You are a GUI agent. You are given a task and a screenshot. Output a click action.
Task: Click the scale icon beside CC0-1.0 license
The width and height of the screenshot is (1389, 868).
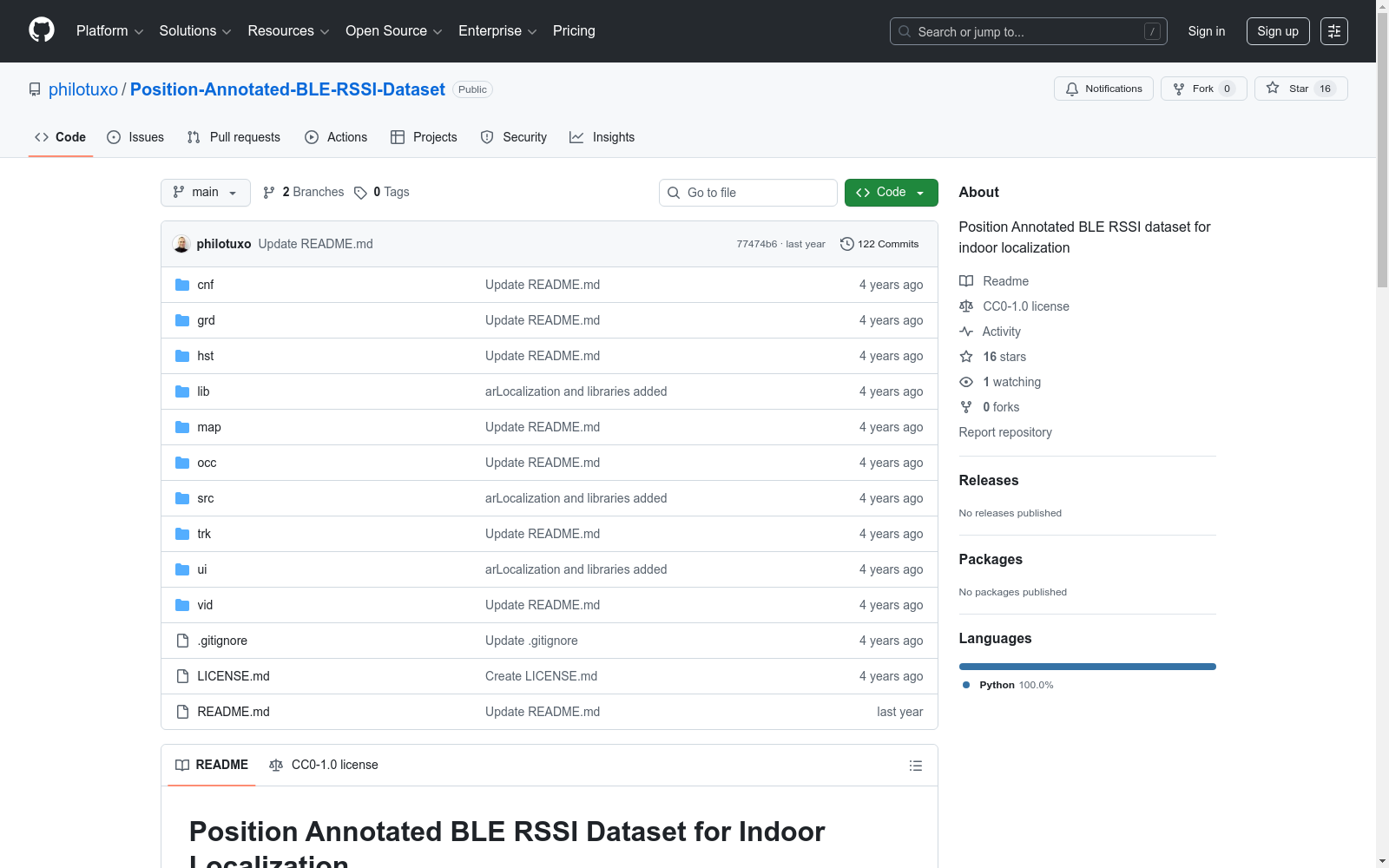(966, 306)
